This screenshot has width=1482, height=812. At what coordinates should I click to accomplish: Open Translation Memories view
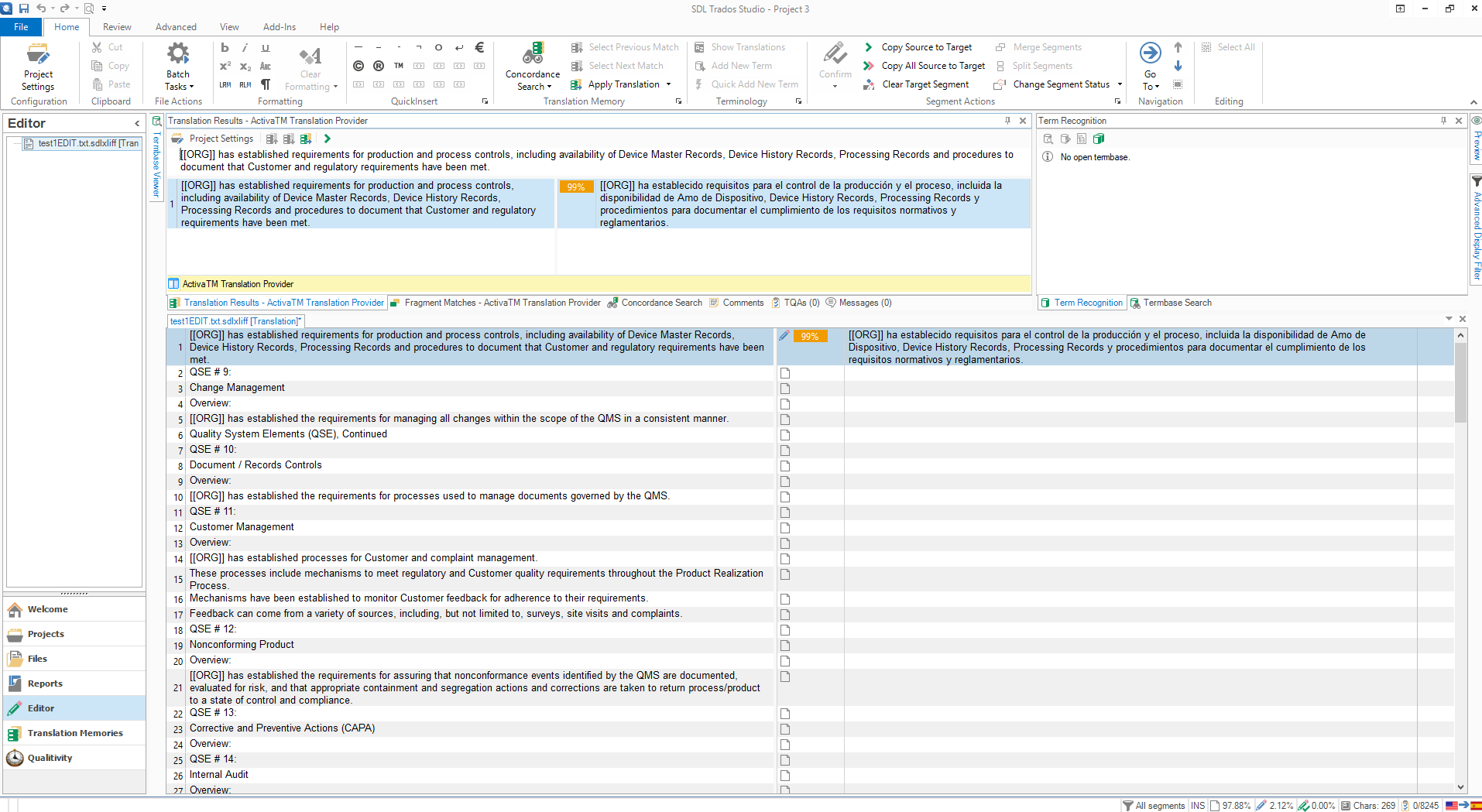[74, 733]
